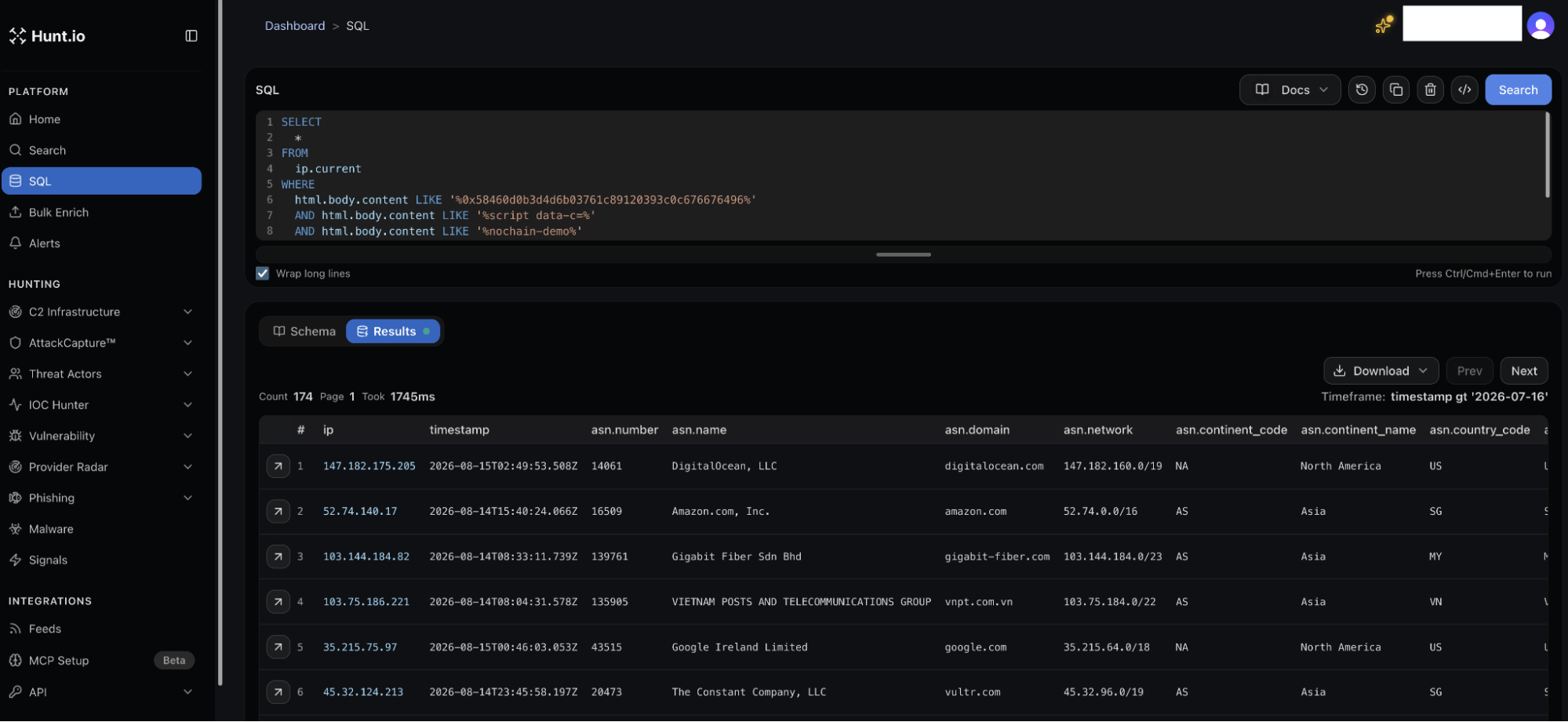Open Alerts page
The image size is (1568, 722).
[x=101, y=243]
